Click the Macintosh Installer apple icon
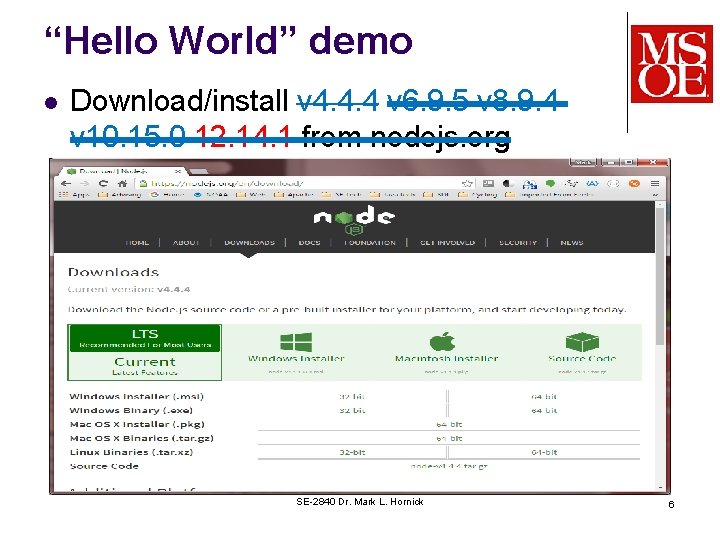The width and height of the screenshot is (720, 540). [442, 341]
